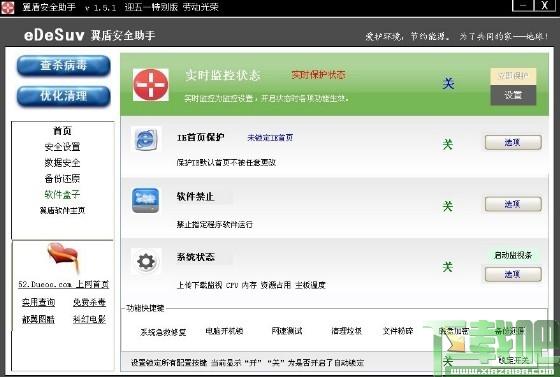Click the 未锁定IE首页 blue link

point(270,138)
